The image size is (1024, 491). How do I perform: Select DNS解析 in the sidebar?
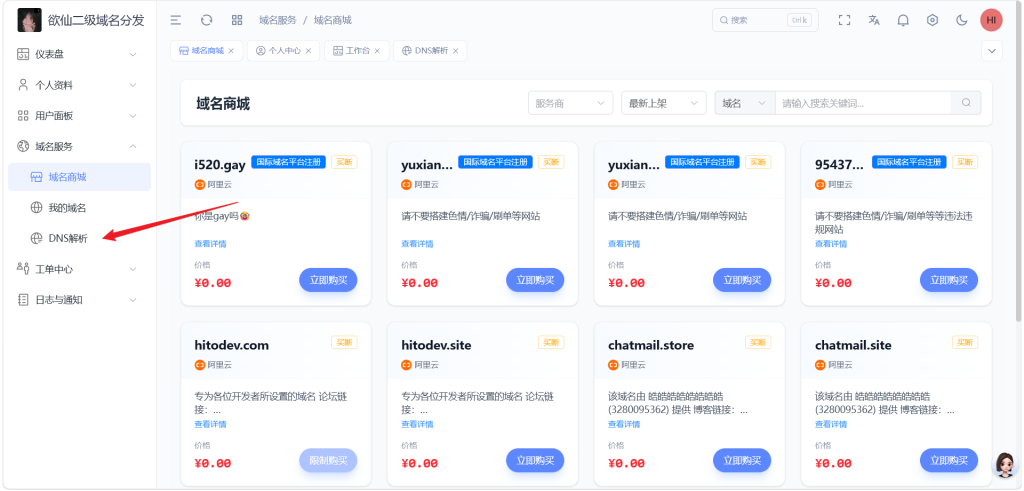tap(68, 238)
